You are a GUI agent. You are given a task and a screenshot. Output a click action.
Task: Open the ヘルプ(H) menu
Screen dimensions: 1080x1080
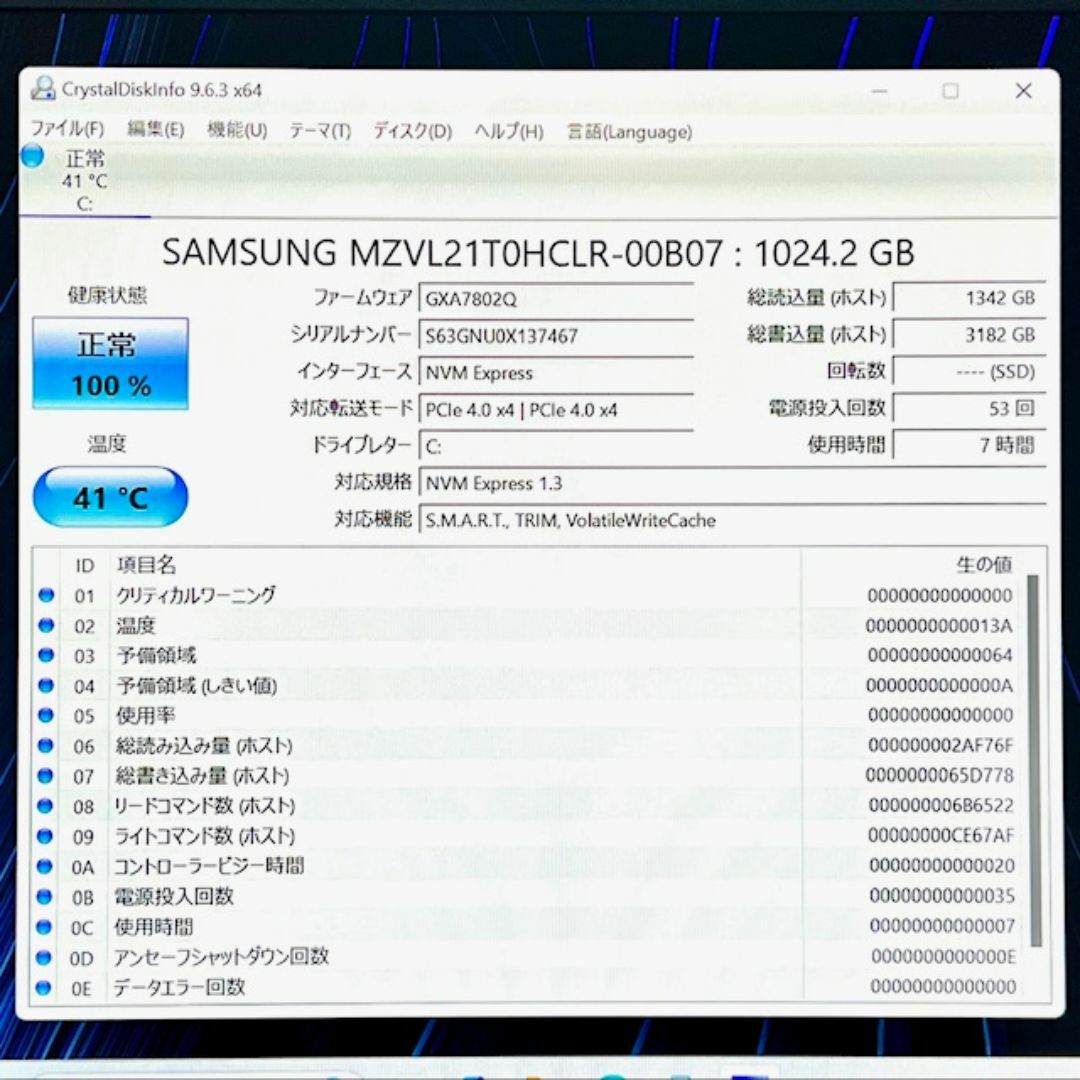[509, 131]
